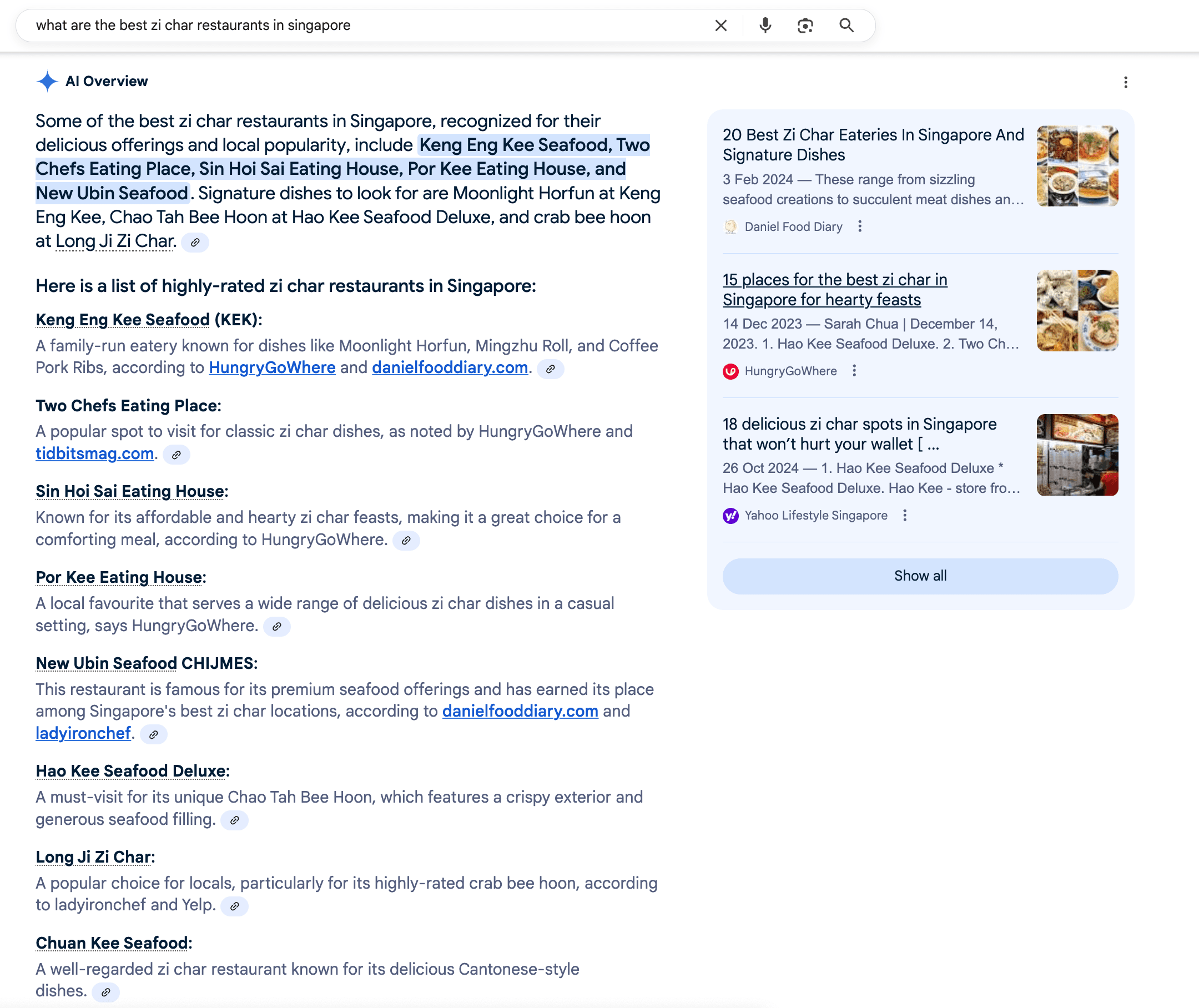Click the 20 Best Zi Char Eateries thumbnail

click(x=1077, y=167)
